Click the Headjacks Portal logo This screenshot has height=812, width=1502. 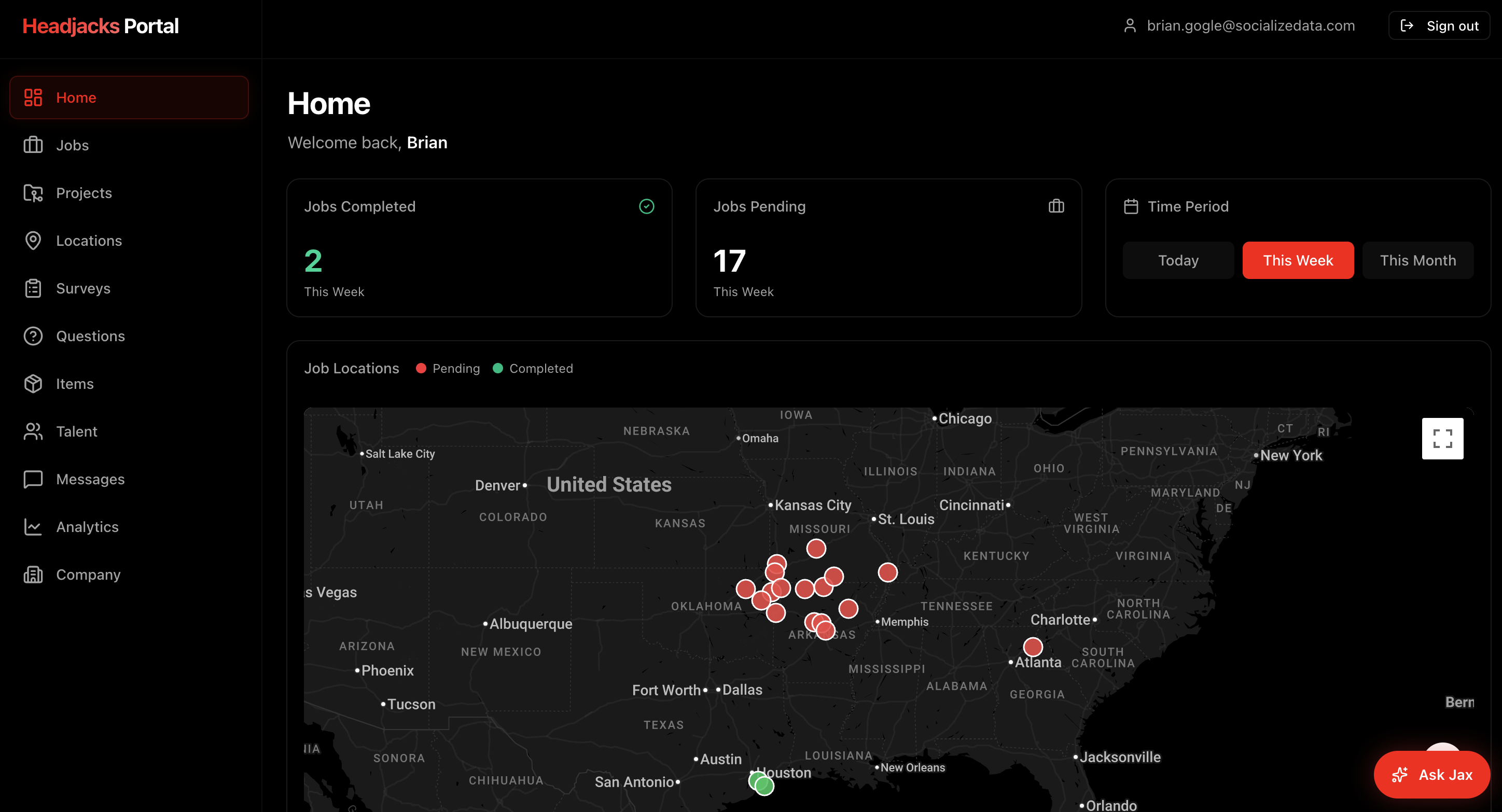pos(100,25)
